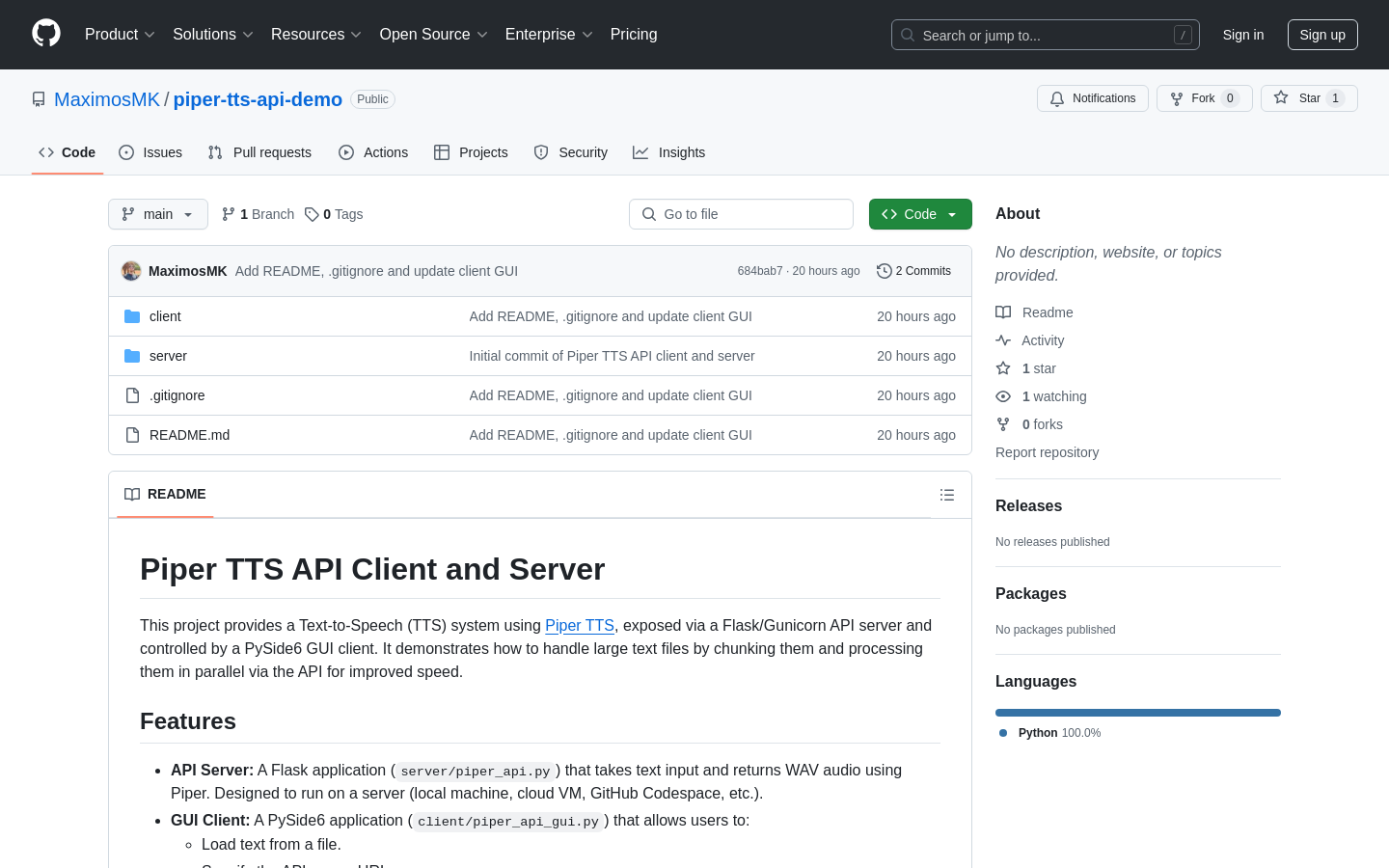Fork the repository
Viewport: 1389px width, 868px height.
click(1205, 98)
